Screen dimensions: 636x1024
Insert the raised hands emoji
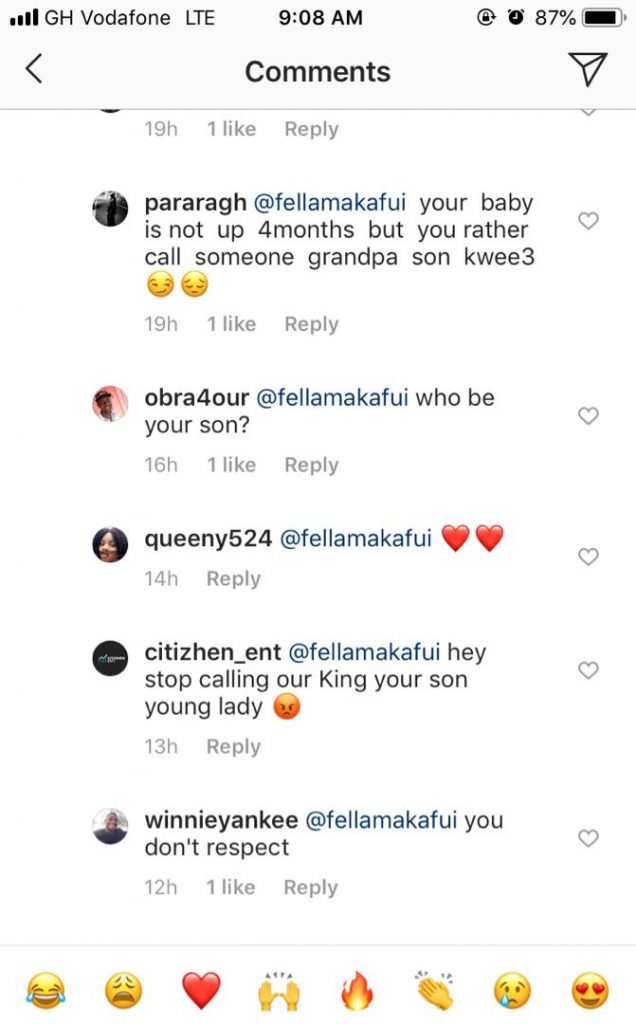279,990
